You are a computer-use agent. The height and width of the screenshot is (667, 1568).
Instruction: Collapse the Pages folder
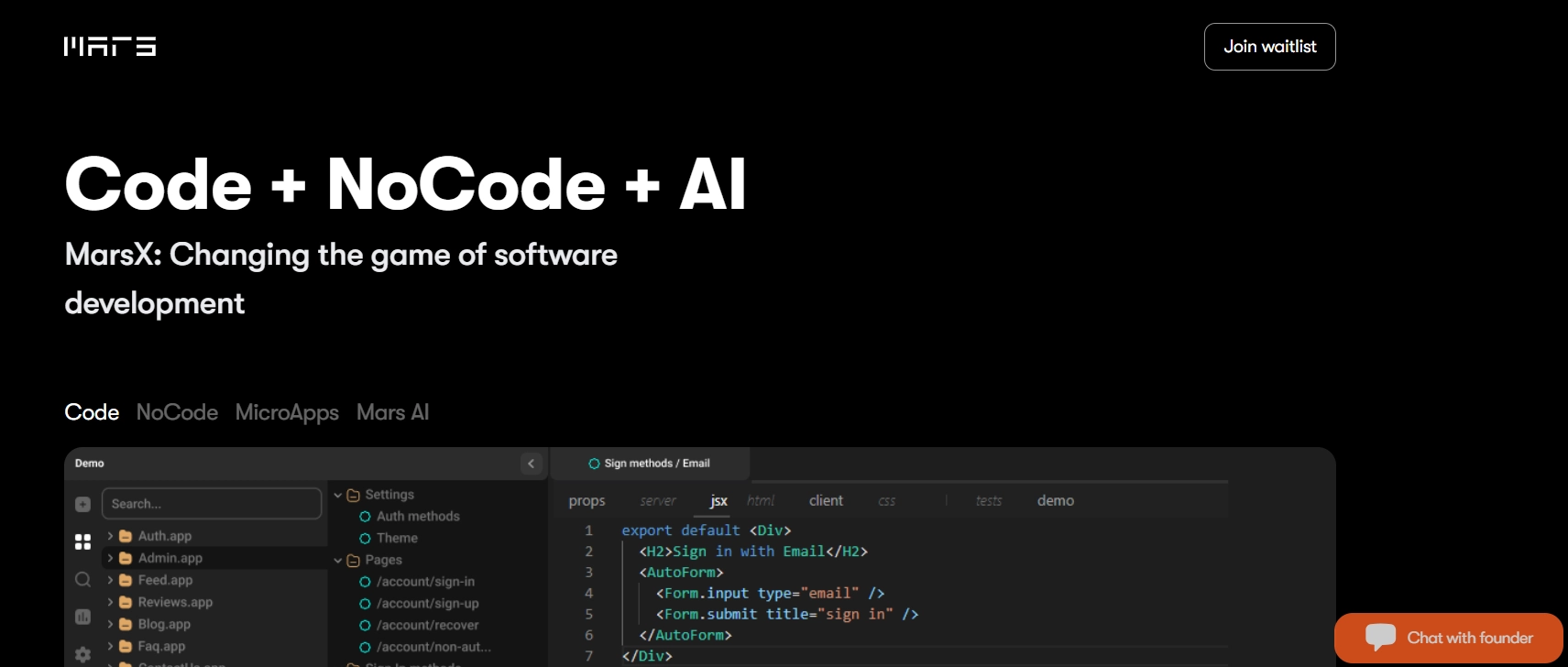[x=338, y=560]
